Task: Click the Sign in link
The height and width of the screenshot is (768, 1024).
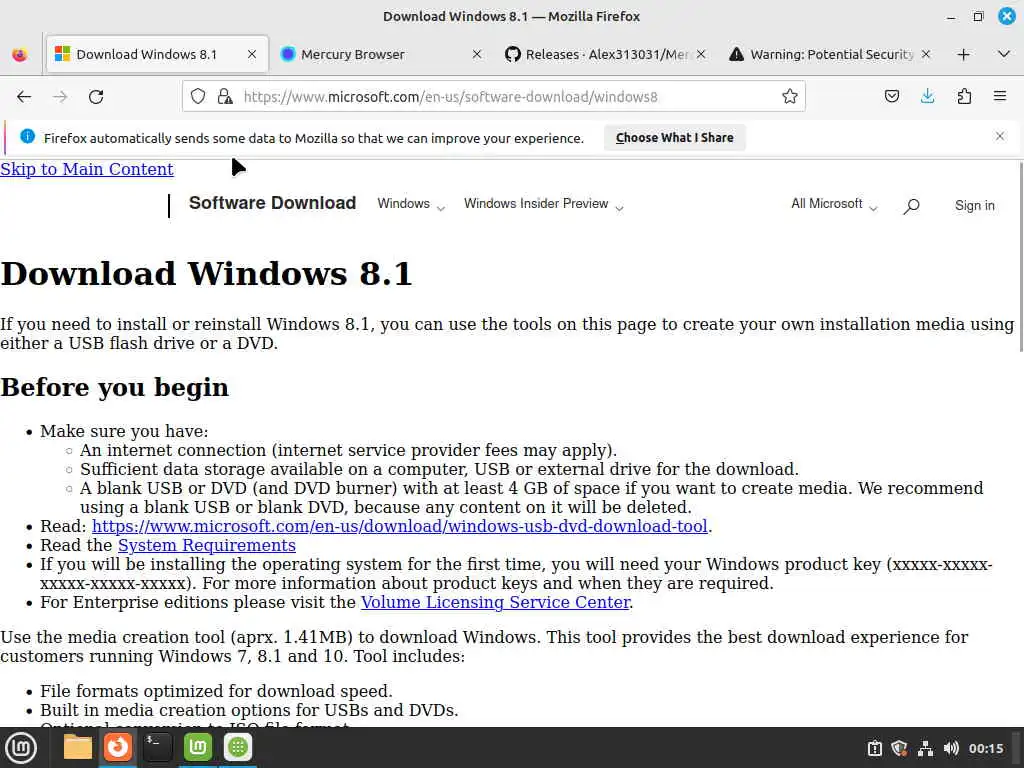Action: coord(974,206)
